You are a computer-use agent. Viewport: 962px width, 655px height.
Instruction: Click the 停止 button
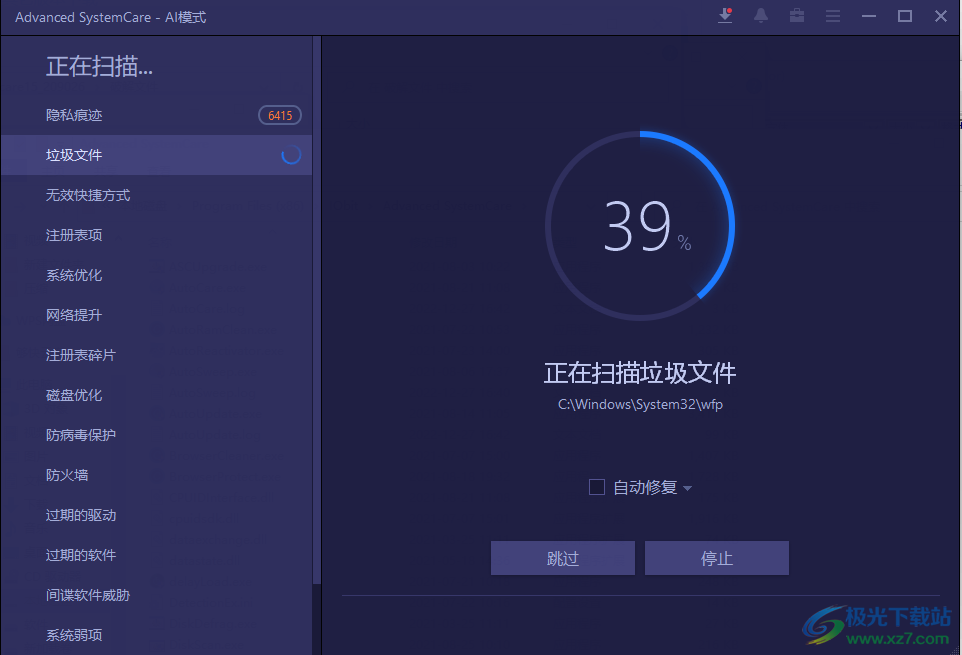coord(717,558)
